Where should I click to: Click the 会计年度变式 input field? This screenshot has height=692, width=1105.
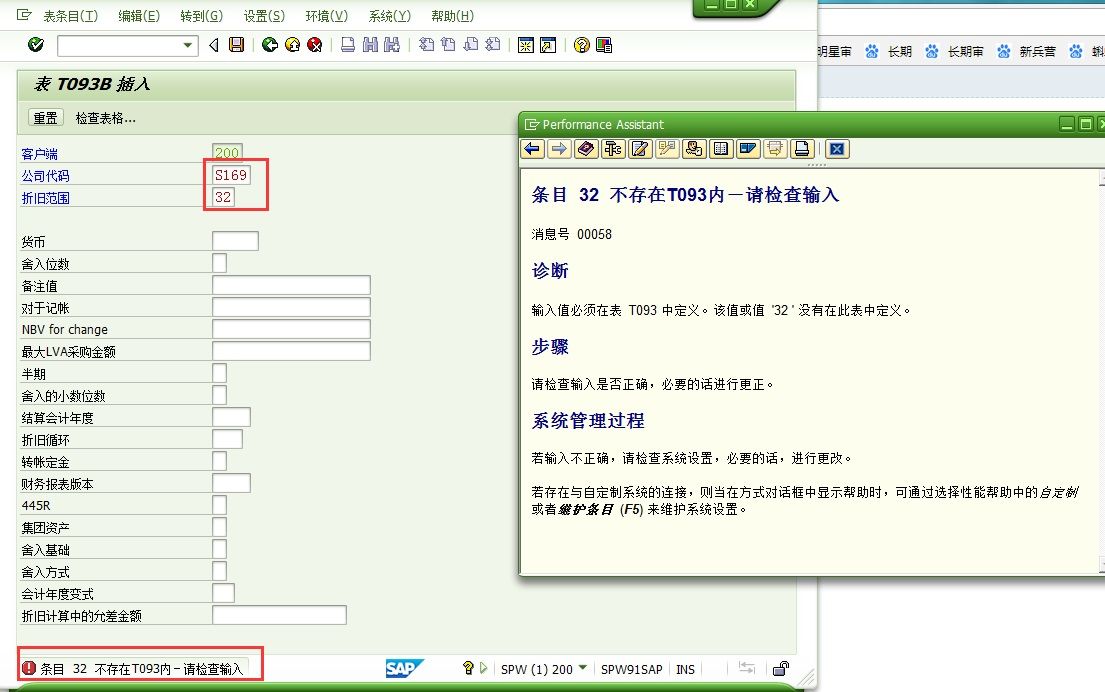click(223, 593)
